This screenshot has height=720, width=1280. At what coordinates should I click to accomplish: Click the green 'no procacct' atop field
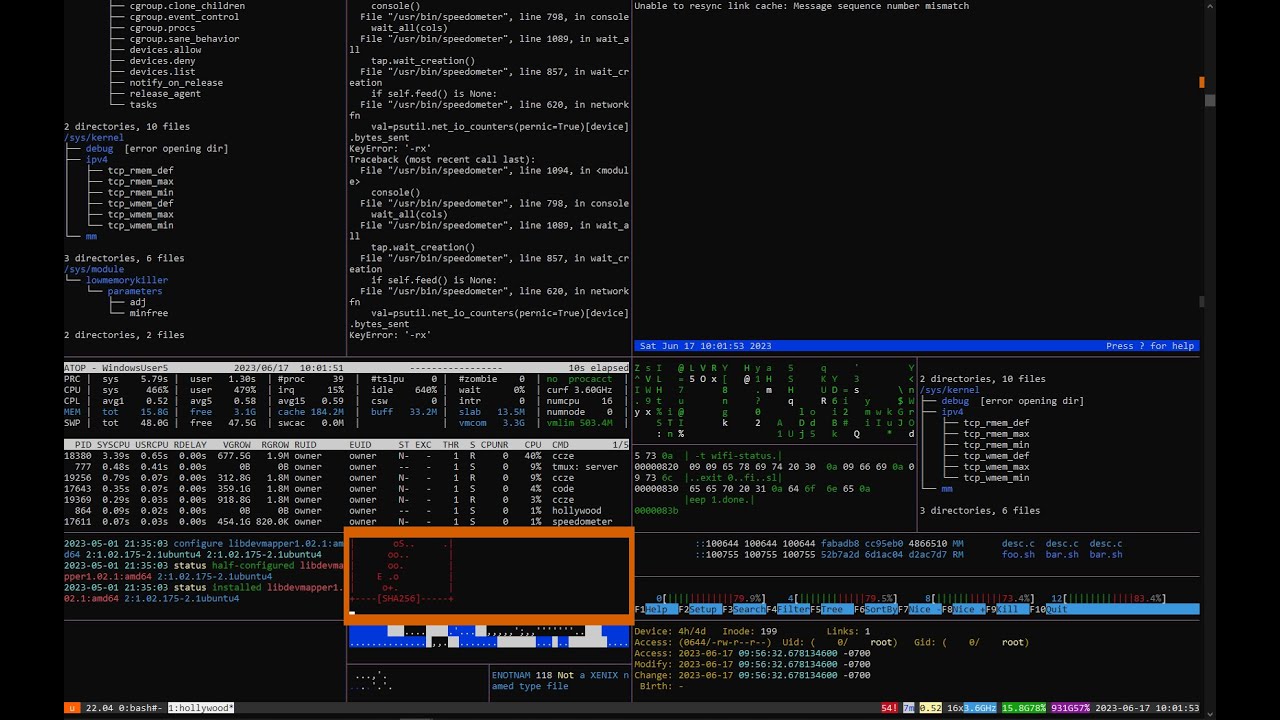(x=579, y=379)
